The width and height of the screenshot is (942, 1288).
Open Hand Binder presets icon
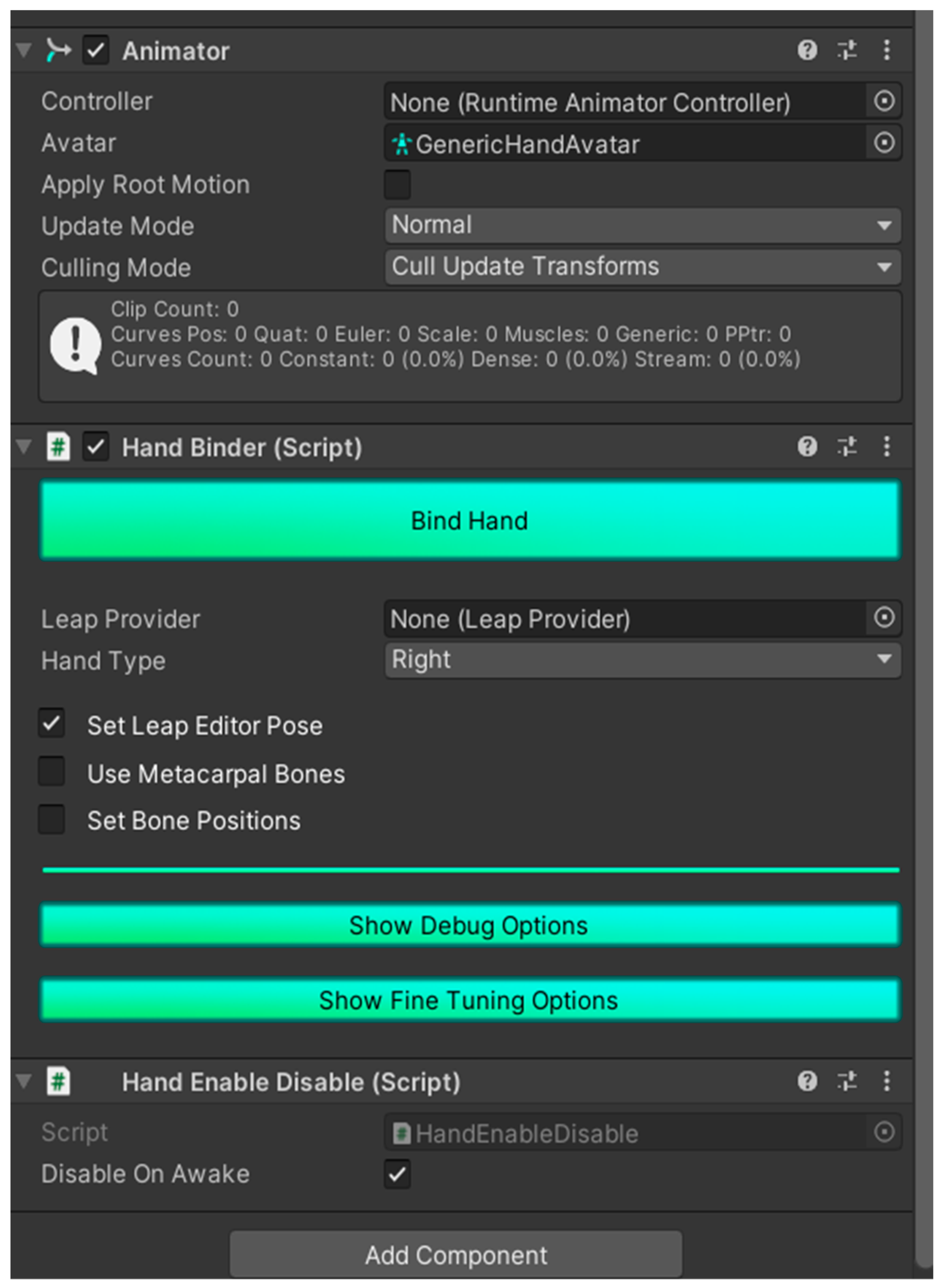pyautogui.click(x=847, y=446)
